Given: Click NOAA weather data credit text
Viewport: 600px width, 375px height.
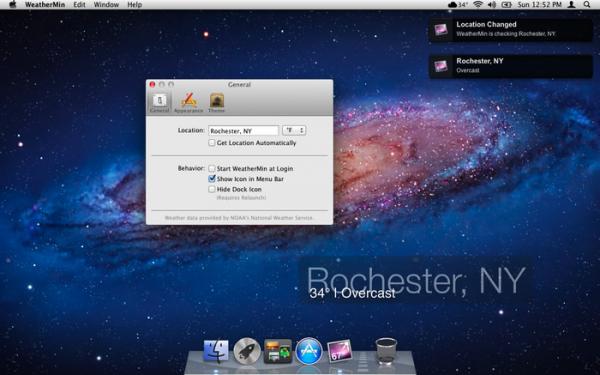Looking at the screenshot, I should 239,218.
